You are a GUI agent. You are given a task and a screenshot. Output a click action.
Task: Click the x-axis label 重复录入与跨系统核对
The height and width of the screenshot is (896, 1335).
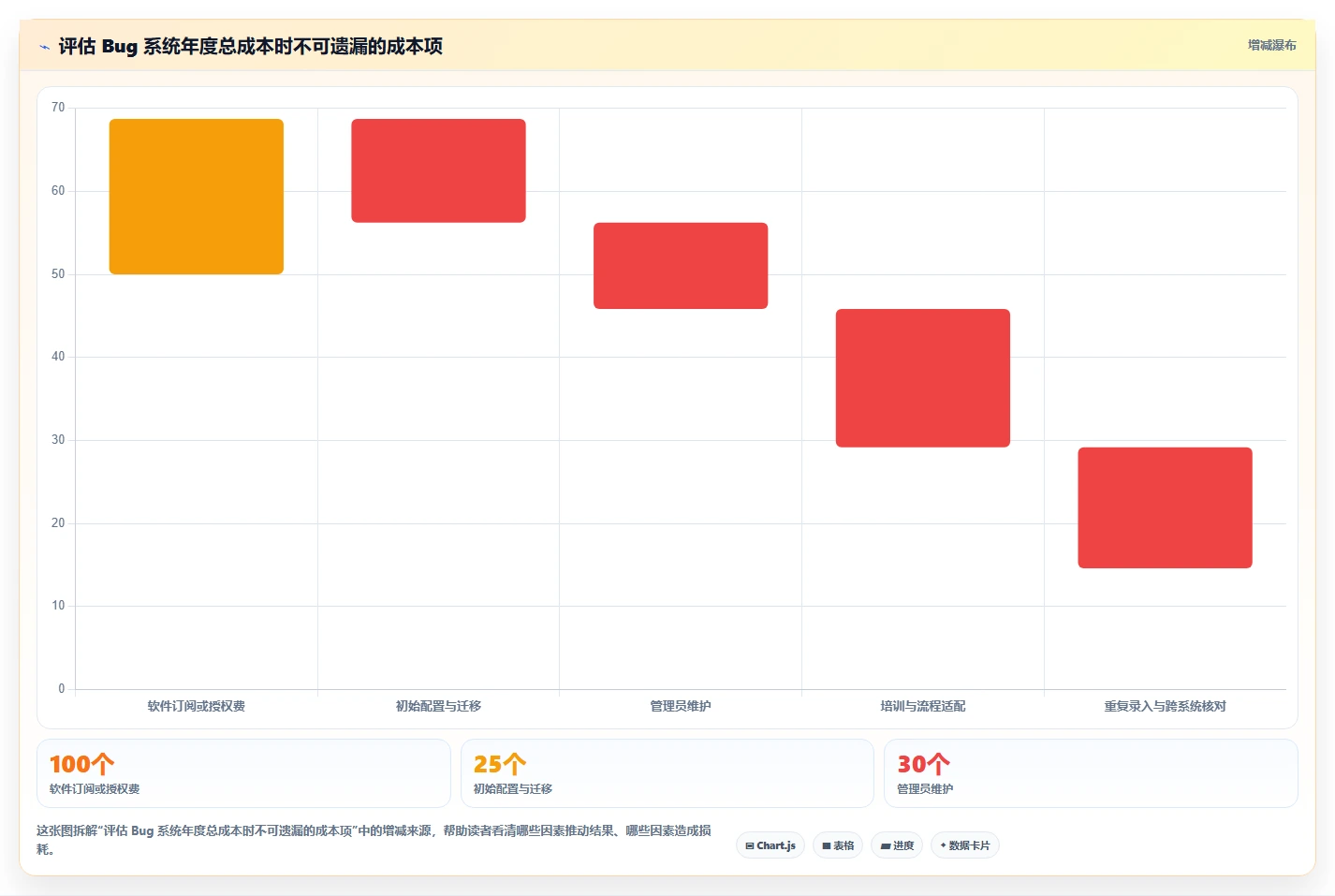[1165, 706]
